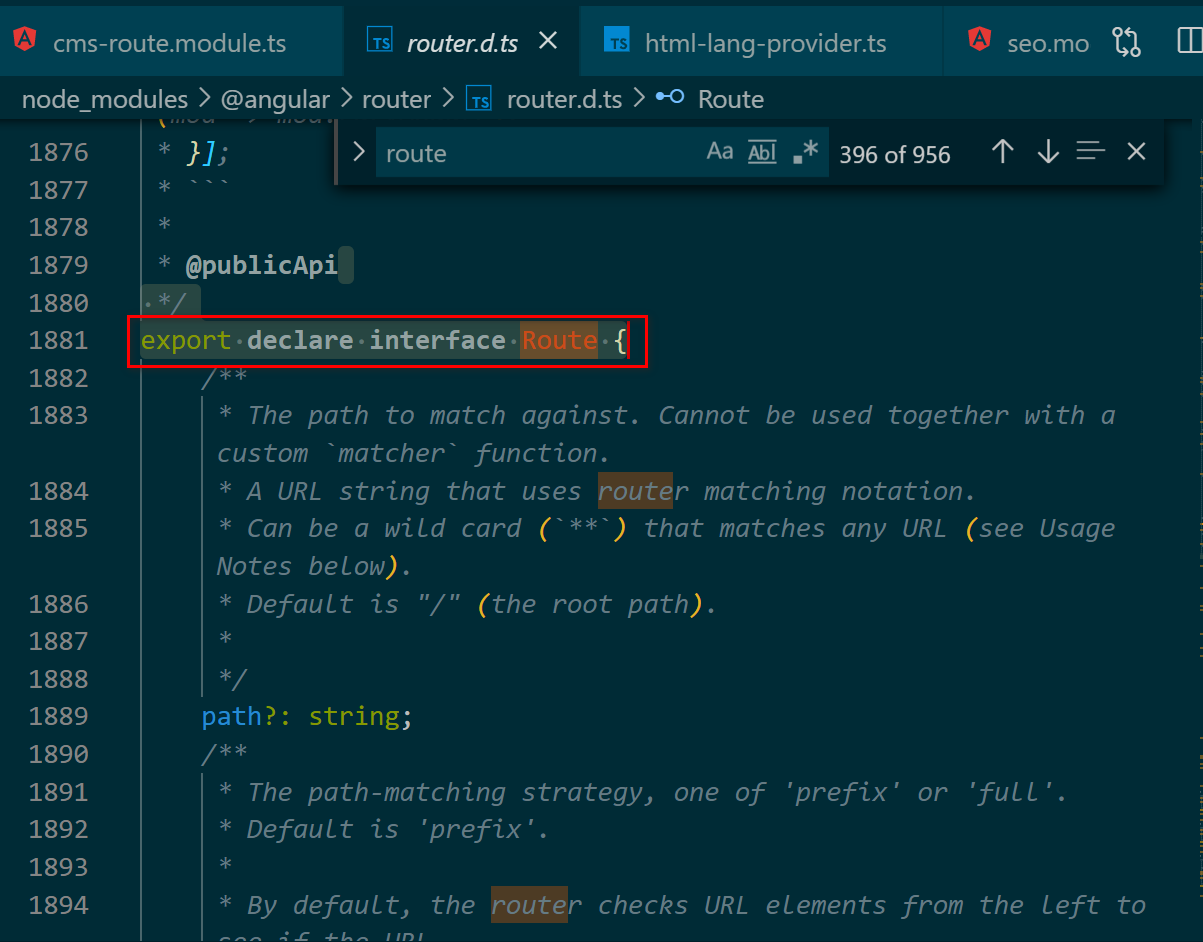Close the router.d.ts tab
Image resolution: width=1203 pixels, height=942 pixels.
[548, 41]
